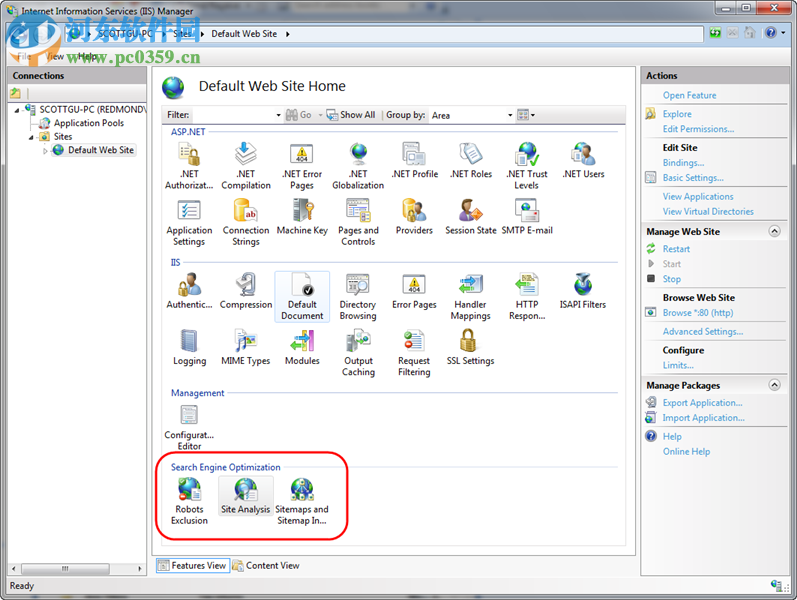Open the Help menu
This screenshot has height=600, width=797.
tap(88, 56)
